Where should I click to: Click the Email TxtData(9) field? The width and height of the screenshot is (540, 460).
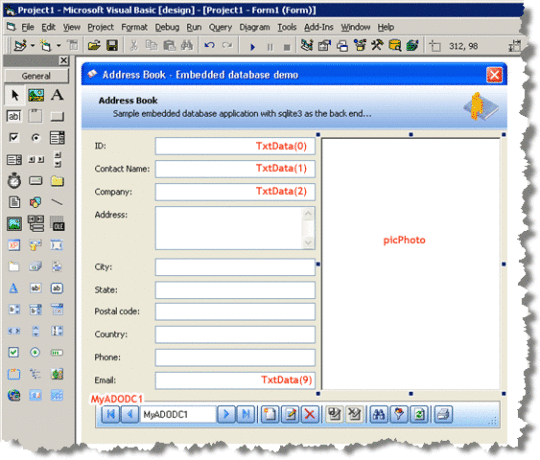tap(235, 380)
